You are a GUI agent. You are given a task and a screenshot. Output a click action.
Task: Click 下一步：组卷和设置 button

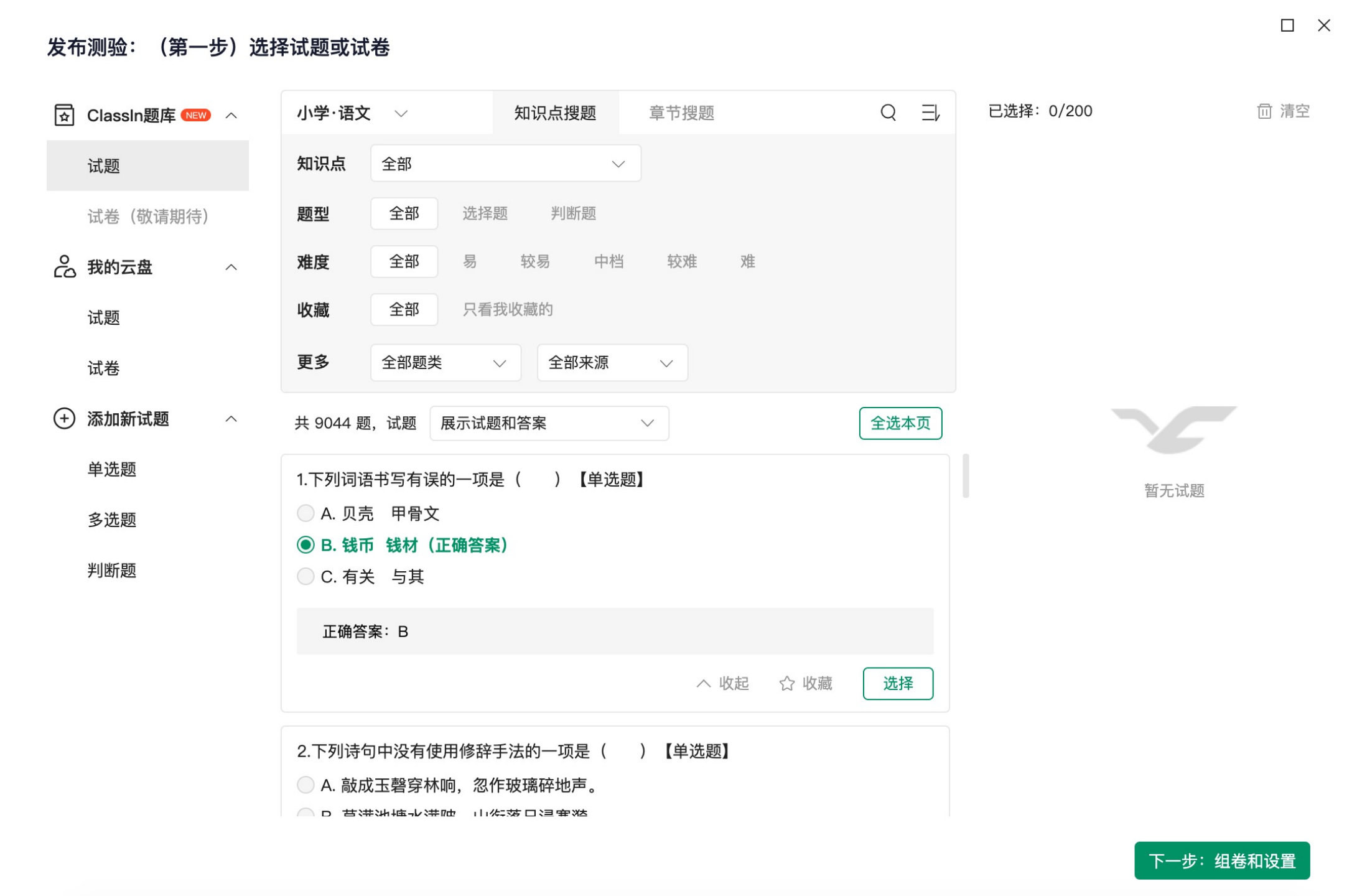(1221, 860)
